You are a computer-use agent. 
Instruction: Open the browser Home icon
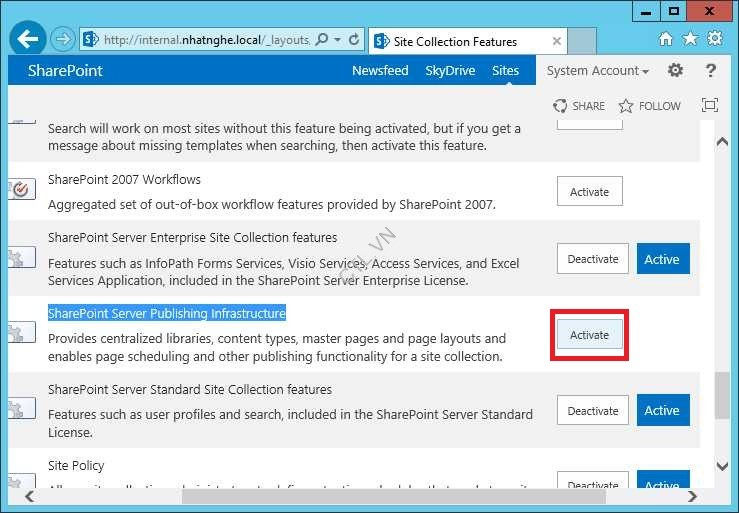click(665, 39)
